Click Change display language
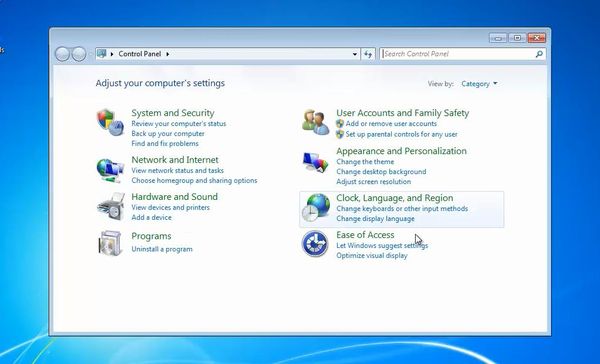The image size is (600, 364). 375,219
